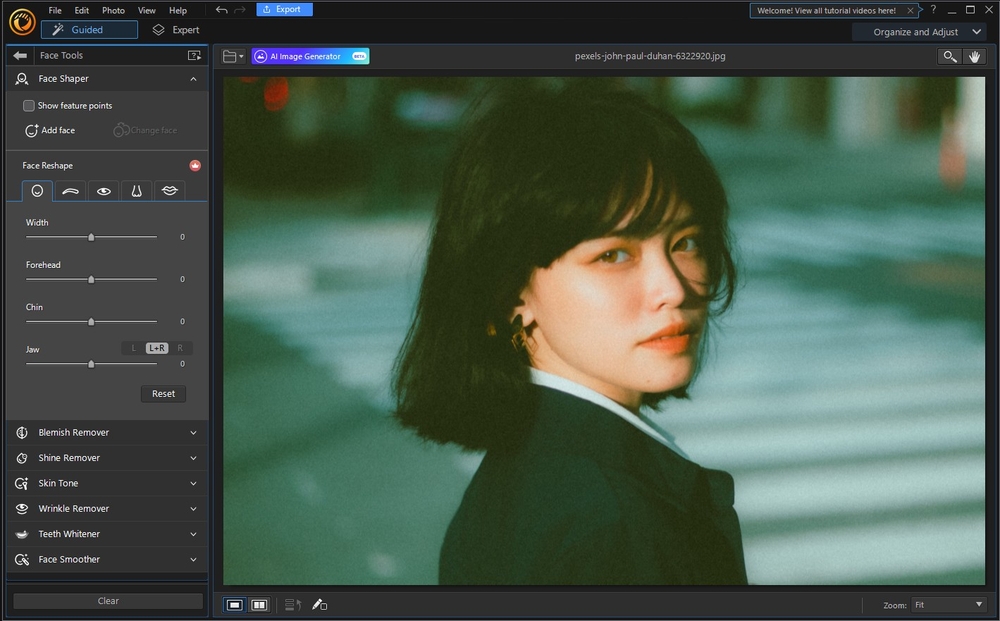Select the face outline reshape tab
The image size is (1000, 621).
(x=36, y=191)
